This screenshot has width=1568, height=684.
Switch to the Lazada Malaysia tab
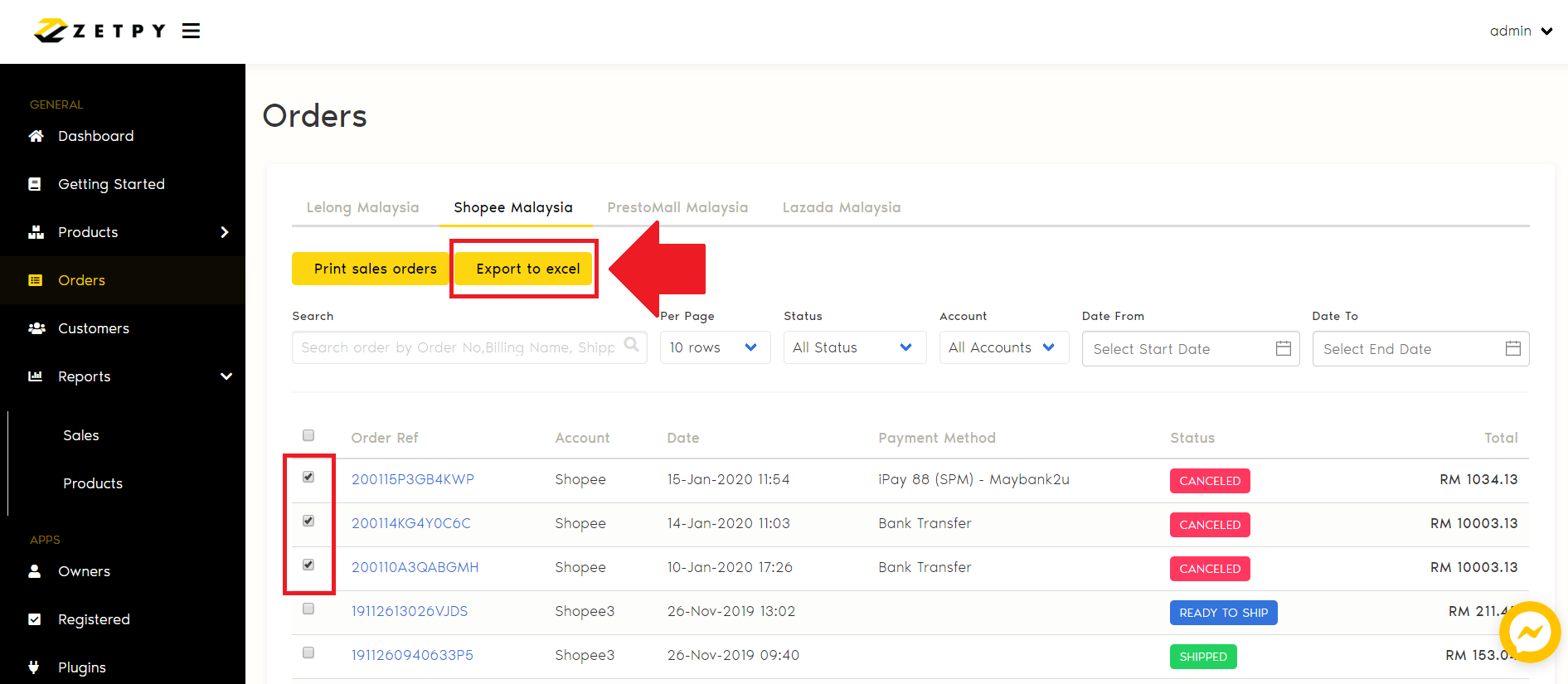pyautogui.click(x=841, y=207)
